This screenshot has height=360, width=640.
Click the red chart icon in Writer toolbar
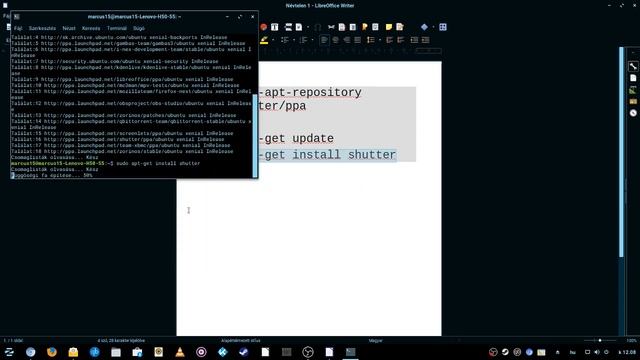263,27
